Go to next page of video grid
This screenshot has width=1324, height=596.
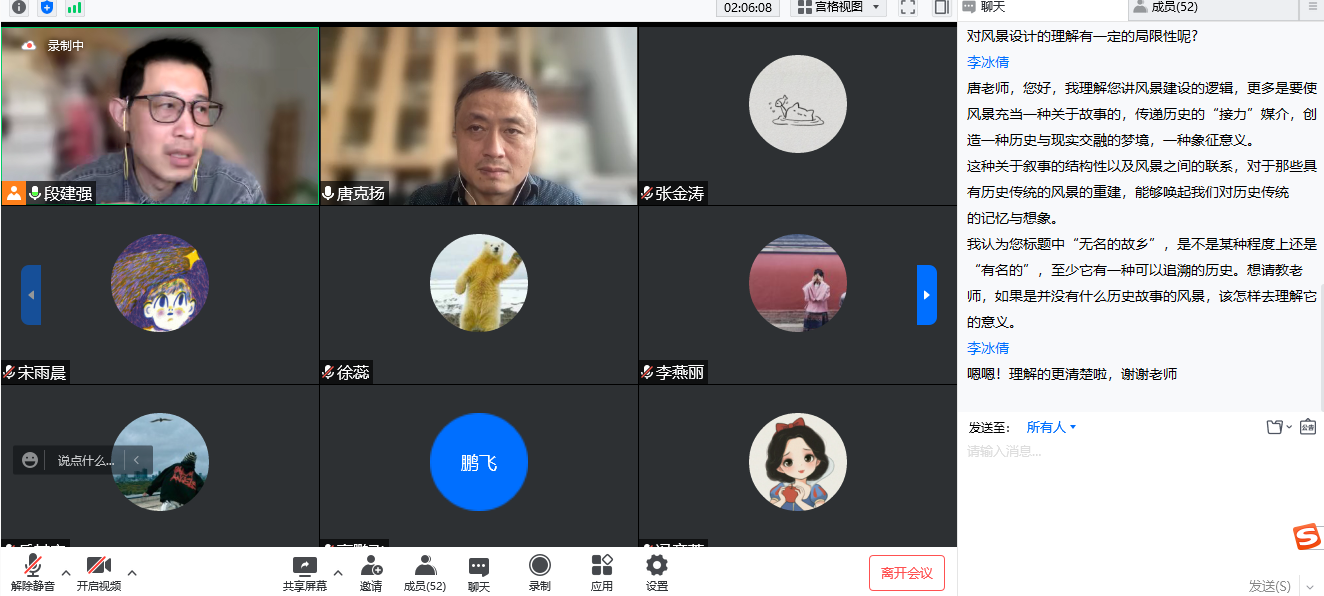click(926, 295)
